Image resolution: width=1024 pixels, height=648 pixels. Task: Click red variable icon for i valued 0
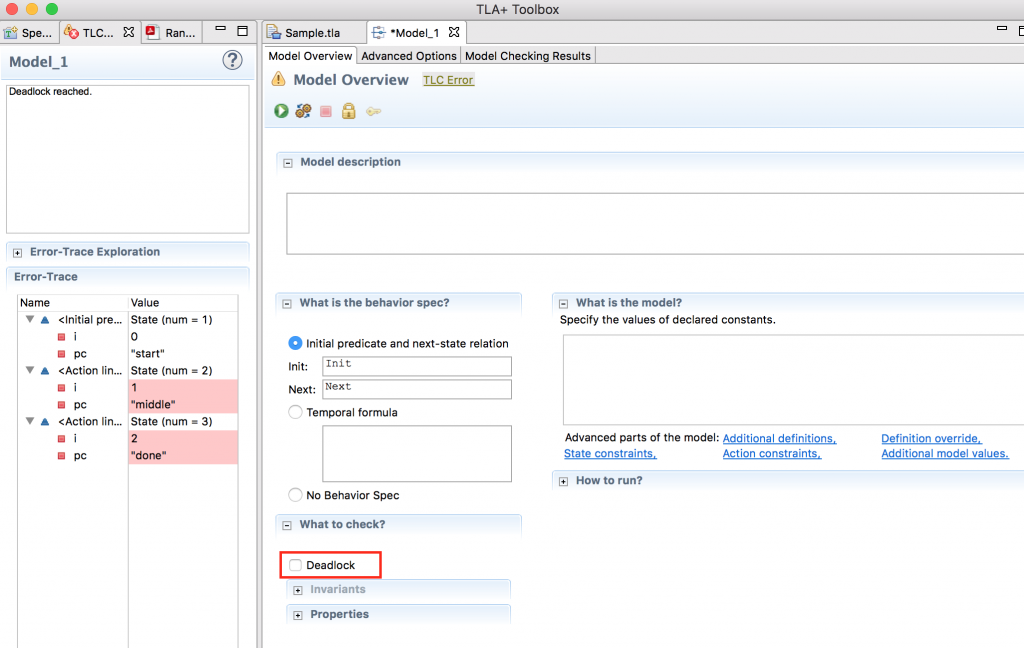tap(61, 337)
